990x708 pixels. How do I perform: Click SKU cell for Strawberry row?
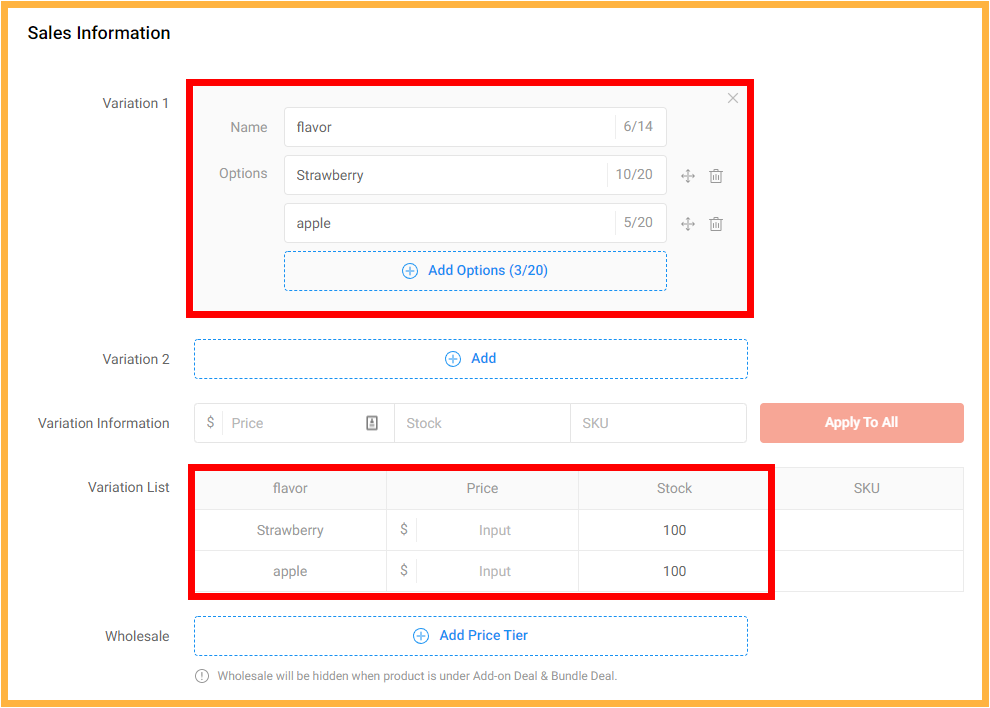point(867,531)
